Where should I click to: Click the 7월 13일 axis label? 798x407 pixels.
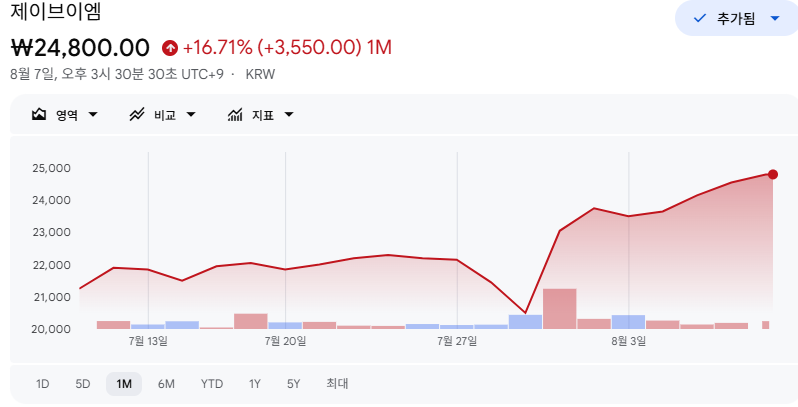(148, 341)
